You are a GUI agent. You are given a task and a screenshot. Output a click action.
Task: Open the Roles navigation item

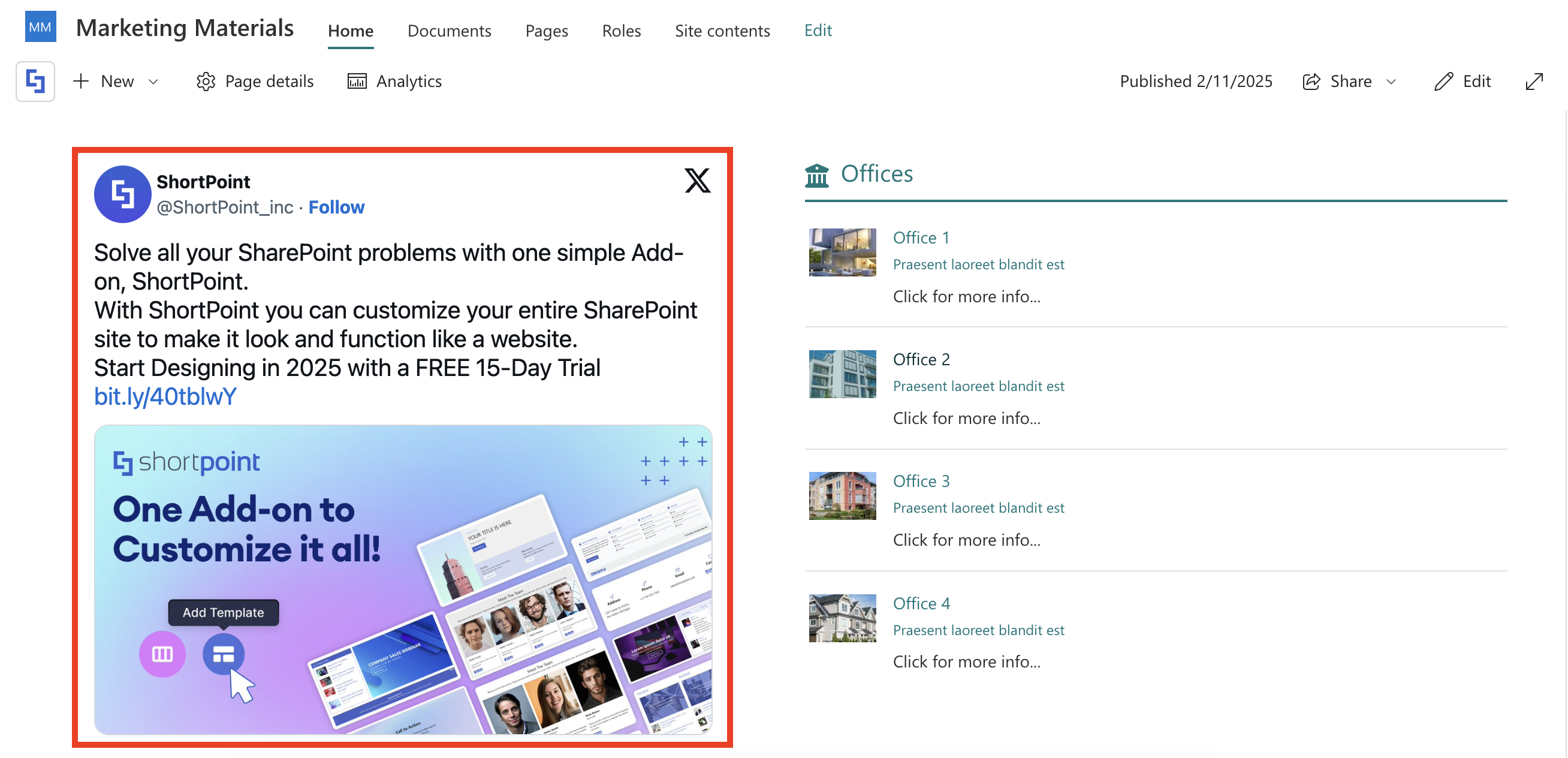pyautogui.click(x=621, y=31)
